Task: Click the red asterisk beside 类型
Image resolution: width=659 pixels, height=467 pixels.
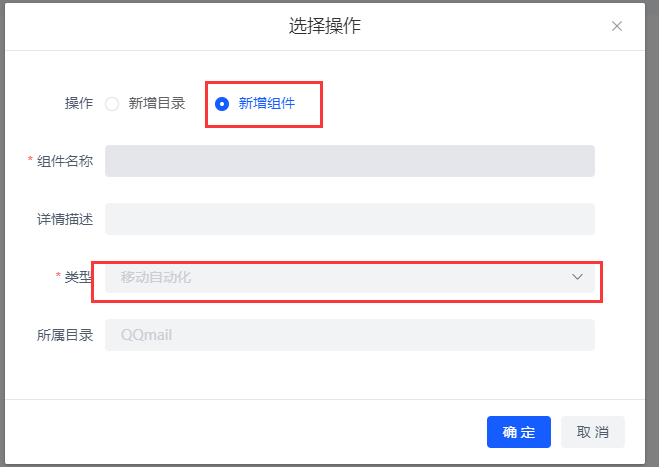Action: tap(58, 276)
